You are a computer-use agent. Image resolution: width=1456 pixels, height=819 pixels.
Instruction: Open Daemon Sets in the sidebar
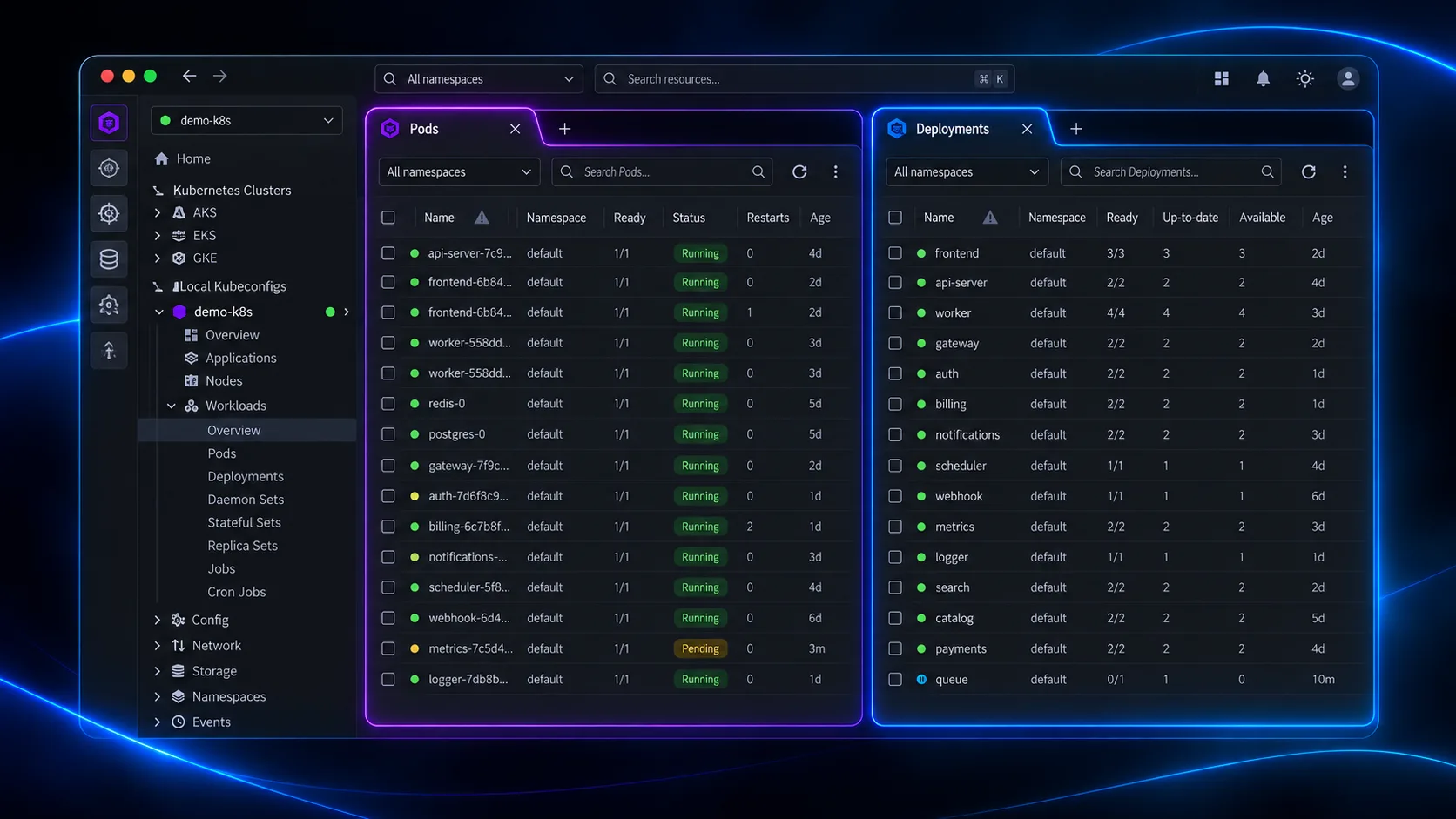[x=246, y=500]
